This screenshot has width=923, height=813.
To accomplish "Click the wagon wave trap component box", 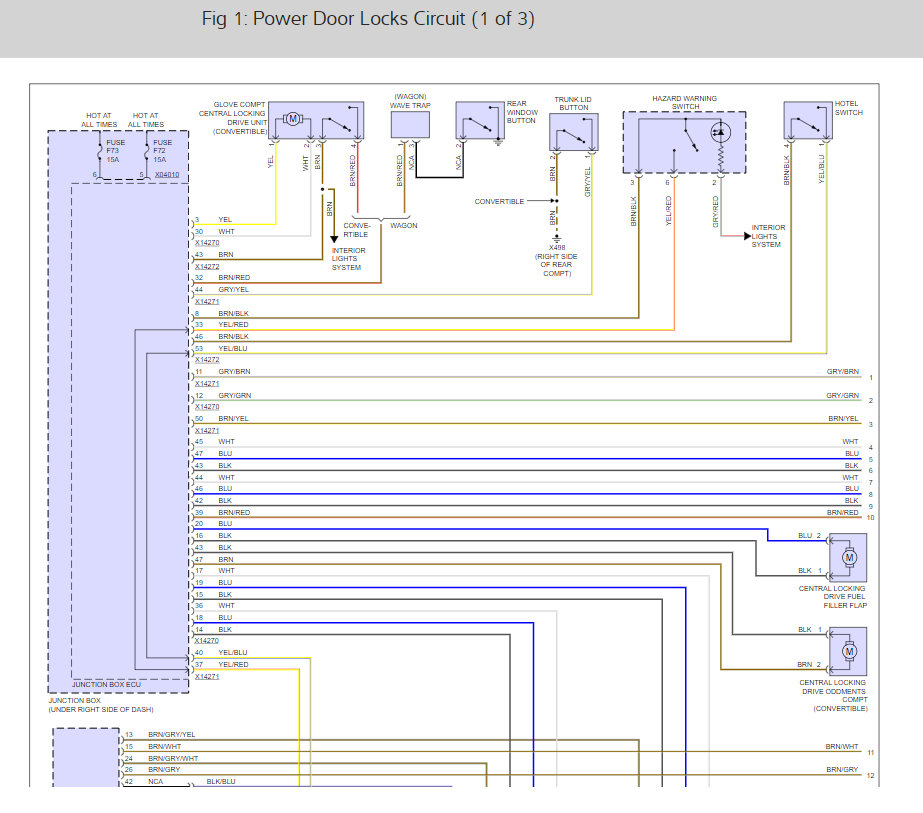I will click(x=410, y=124).
